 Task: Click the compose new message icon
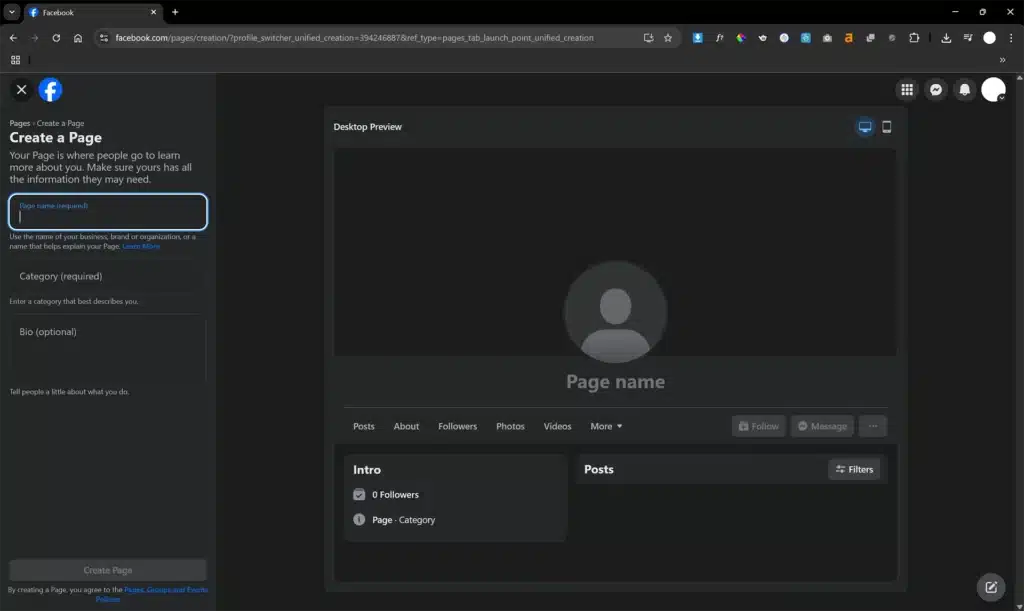tap(991, 587)
